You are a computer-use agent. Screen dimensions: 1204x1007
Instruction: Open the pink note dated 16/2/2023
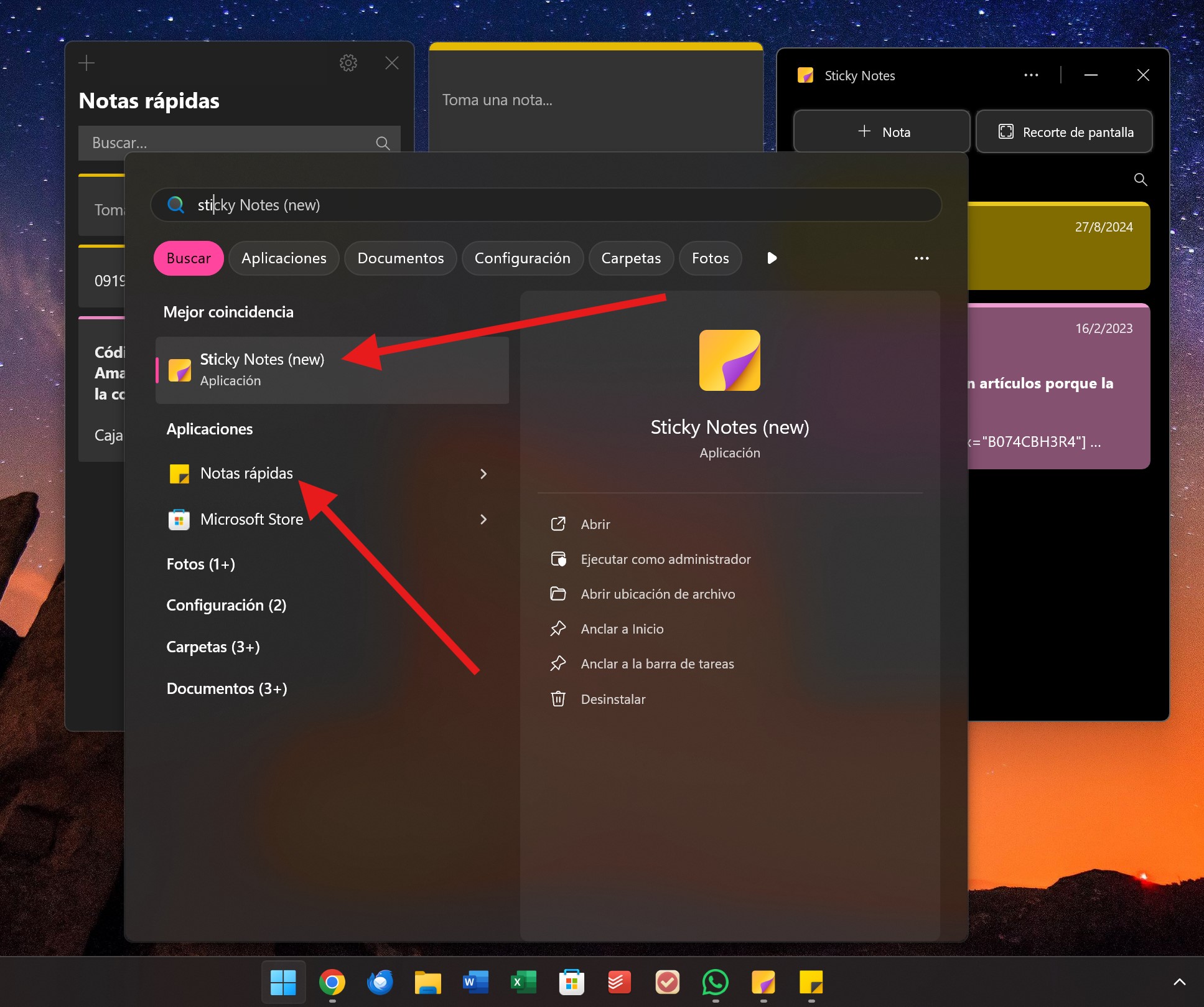[x=1058, y=386]
